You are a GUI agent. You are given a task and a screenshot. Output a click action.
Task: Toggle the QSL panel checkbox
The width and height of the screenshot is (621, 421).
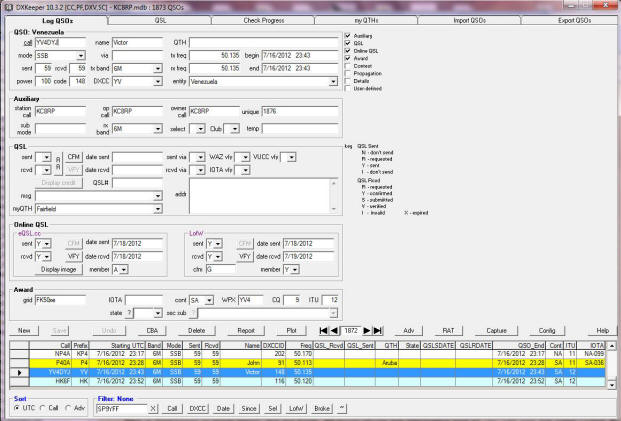(348, 43)
